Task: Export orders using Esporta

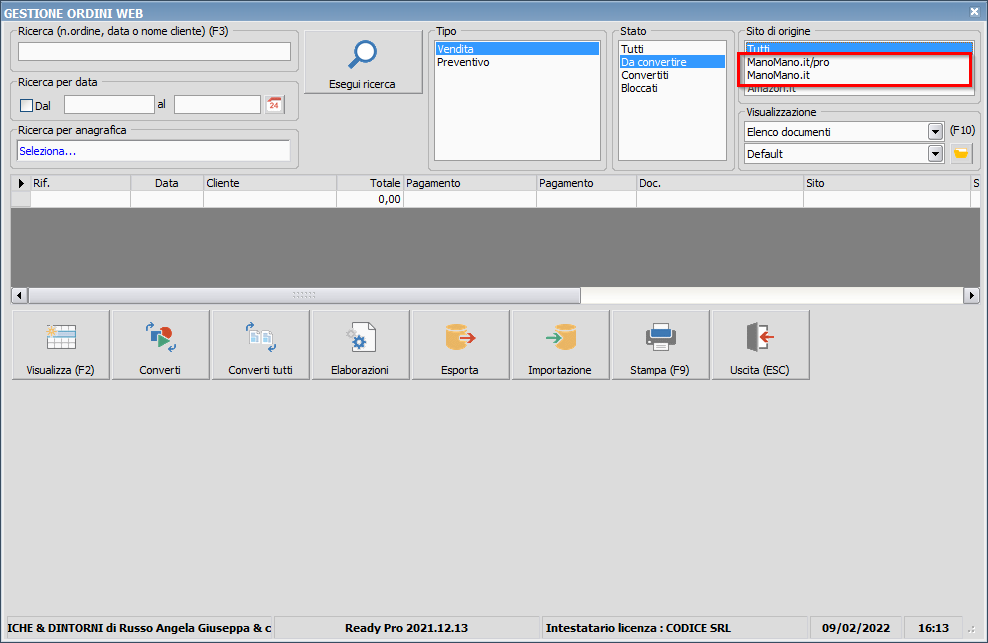Action: (460, 345)
